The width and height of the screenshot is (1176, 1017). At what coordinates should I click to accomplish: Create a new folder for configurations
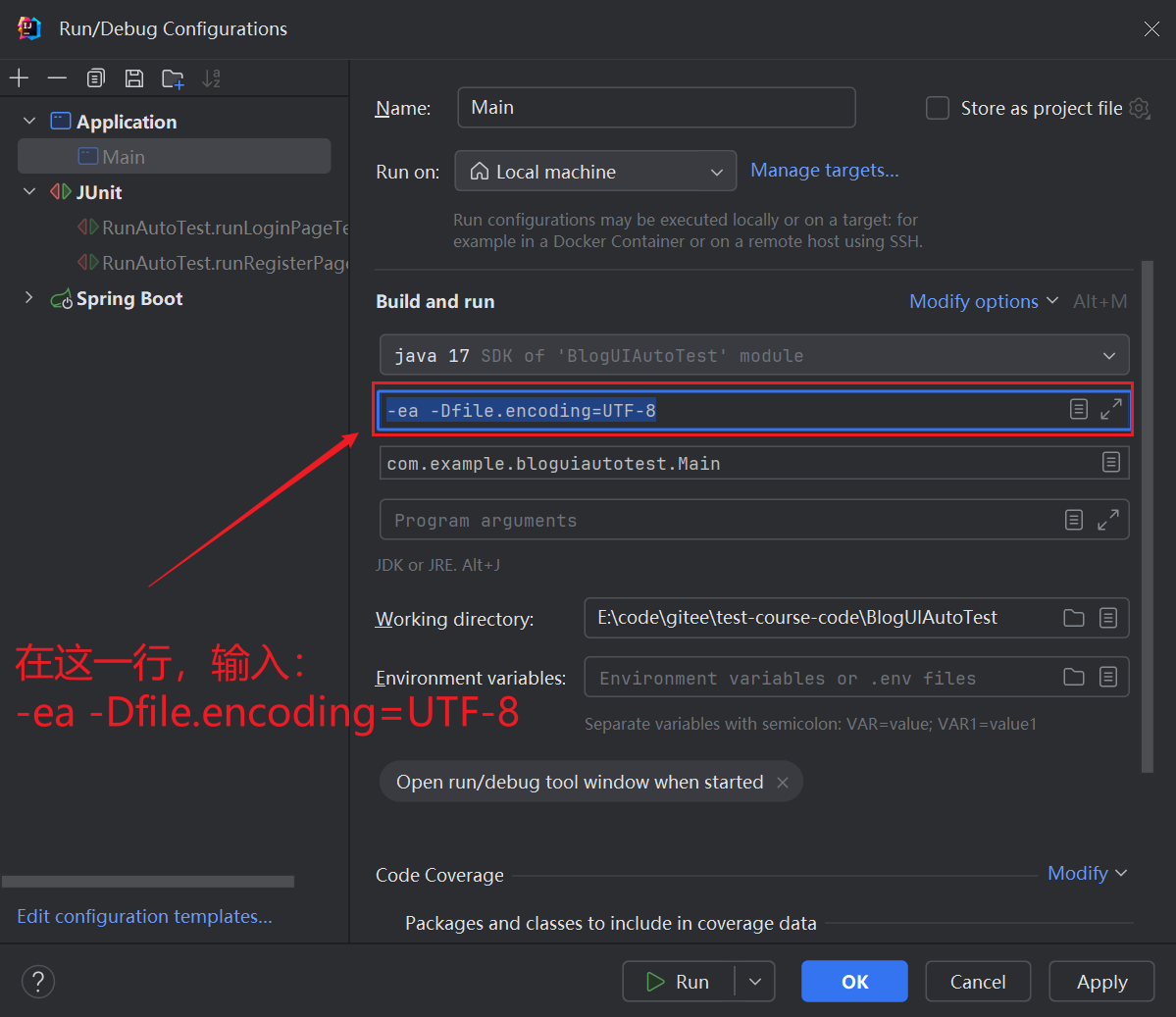174,78
